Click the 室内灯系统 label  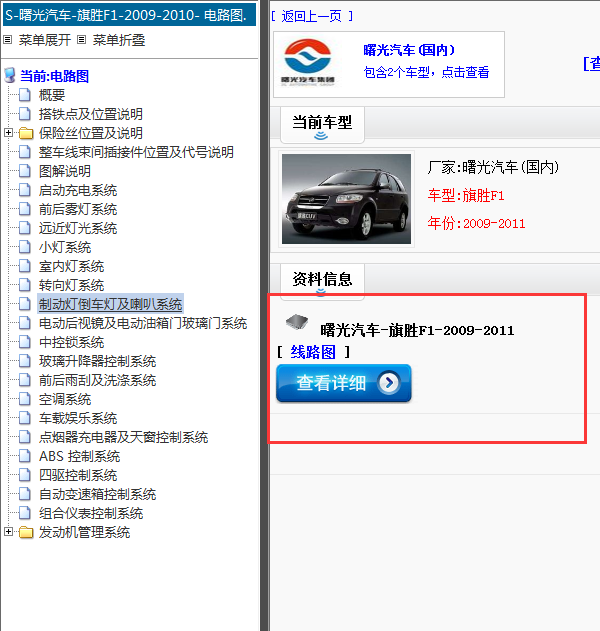tap(71, 266)
